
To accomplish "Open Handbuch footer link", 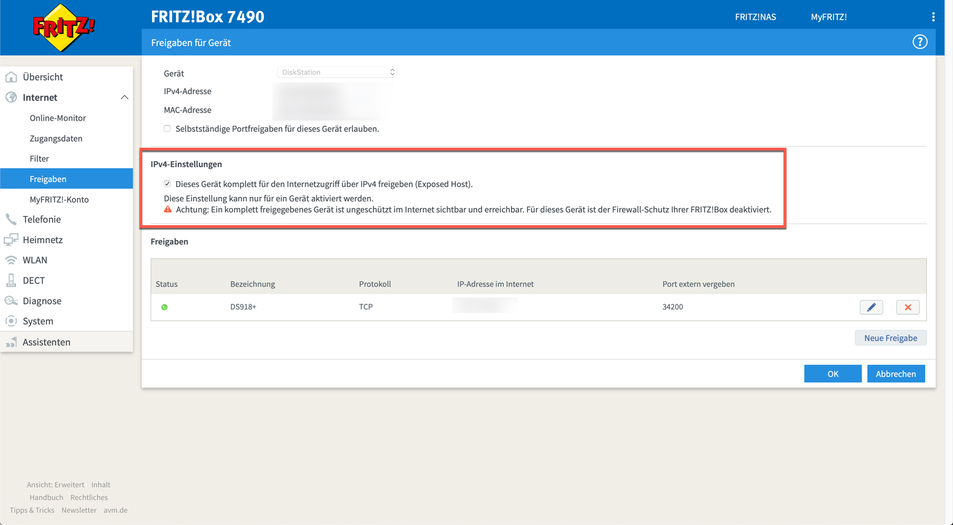I will pyautogui.click(x=46, y=498).
